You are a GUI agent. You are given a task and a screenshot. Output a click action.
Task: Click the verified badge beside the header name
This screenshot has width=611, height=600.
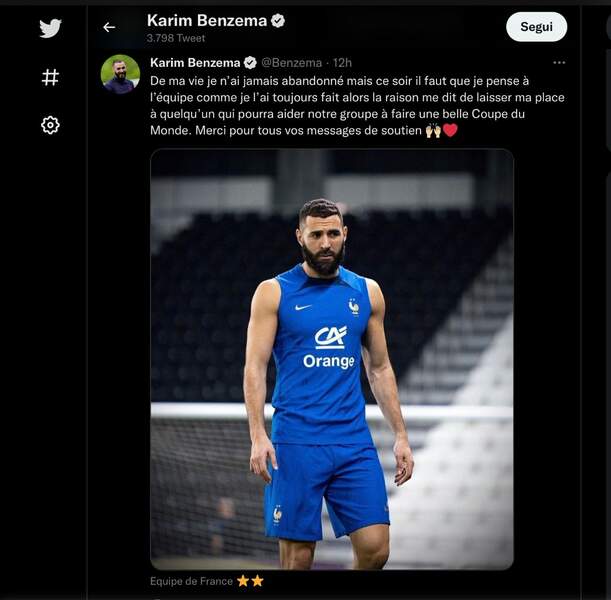[x=279, y=20]
